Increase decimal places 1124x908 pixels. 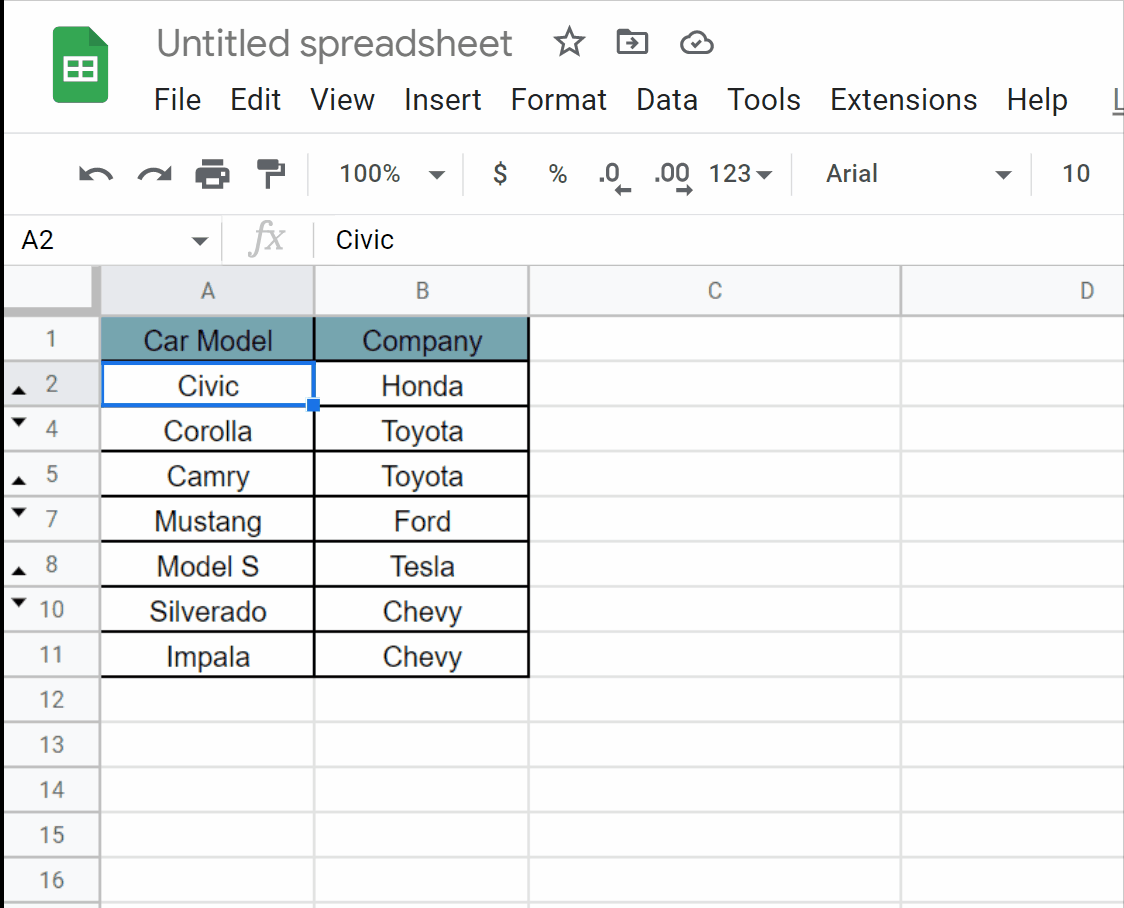671,173
